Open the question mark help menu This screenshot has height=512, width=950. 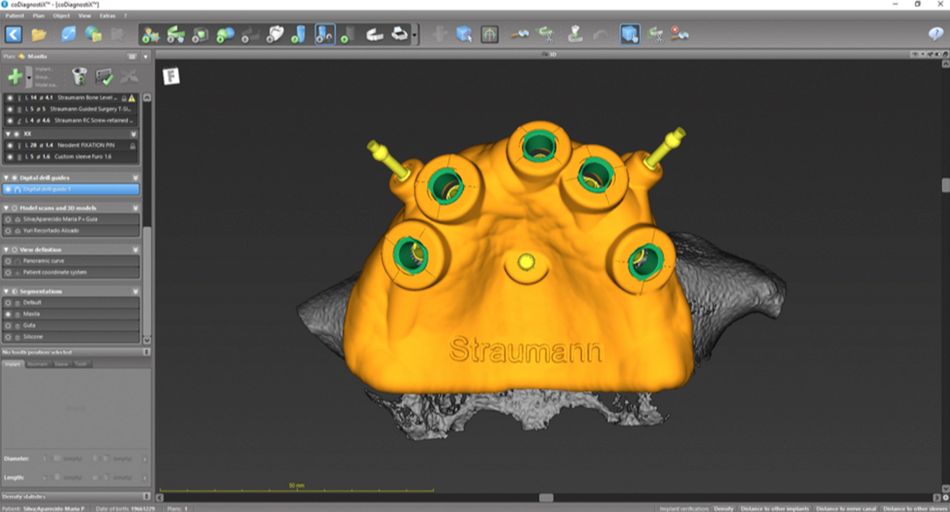pyautogui.click(x=125, y=16)
